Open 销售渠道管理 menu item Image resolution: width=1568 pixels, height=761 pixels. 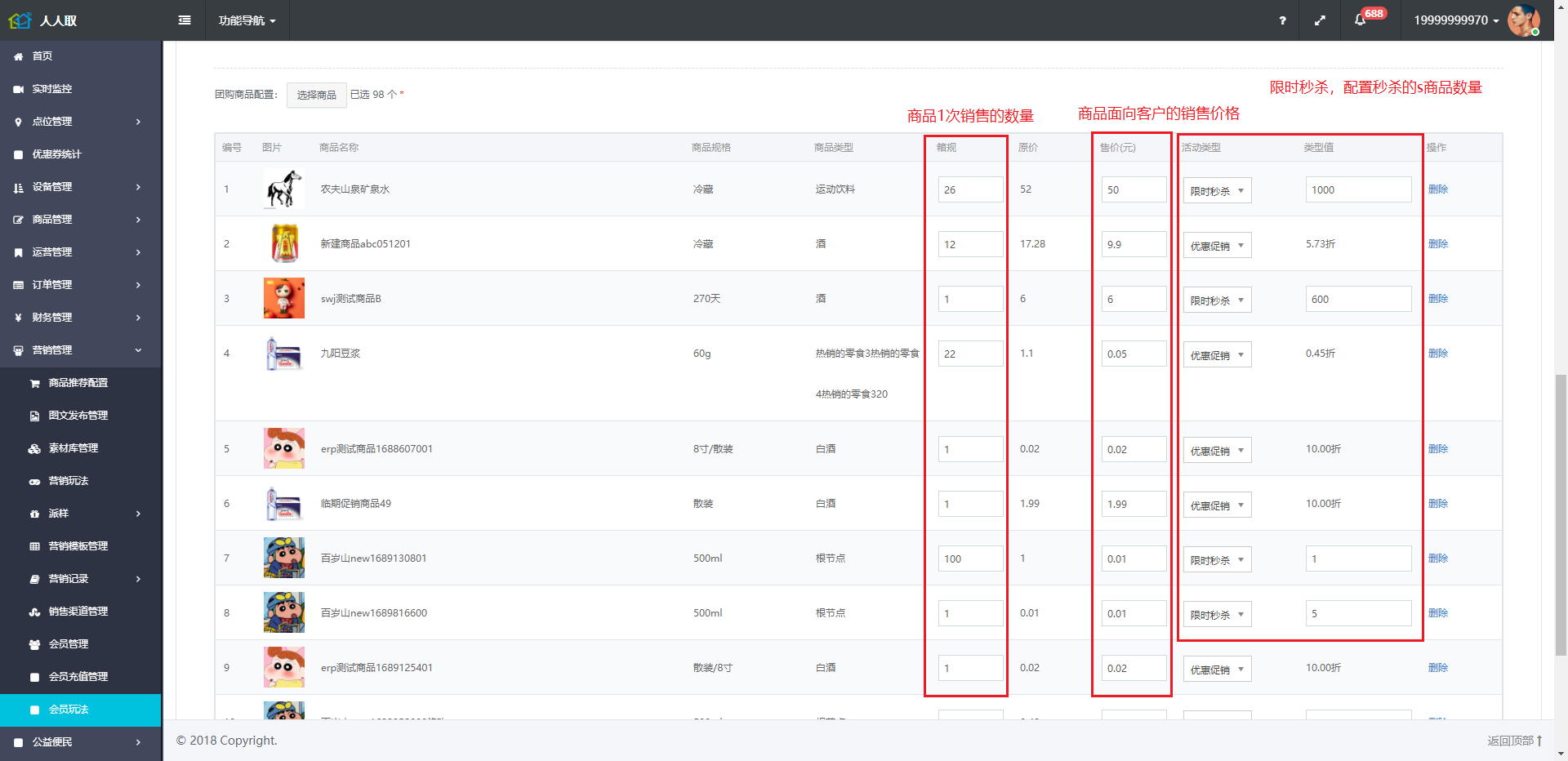80,612
